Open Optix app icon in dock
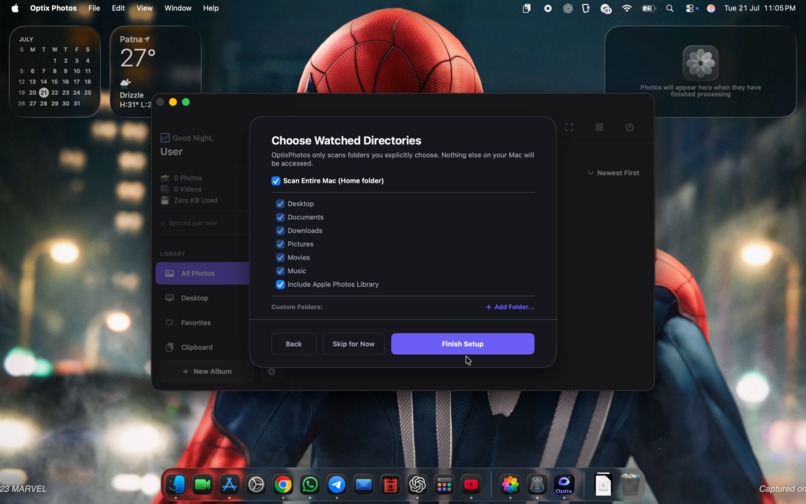Image resolution: width=806 pixels, height=504 pixels. pyautogui.click(x=564, y=484)
